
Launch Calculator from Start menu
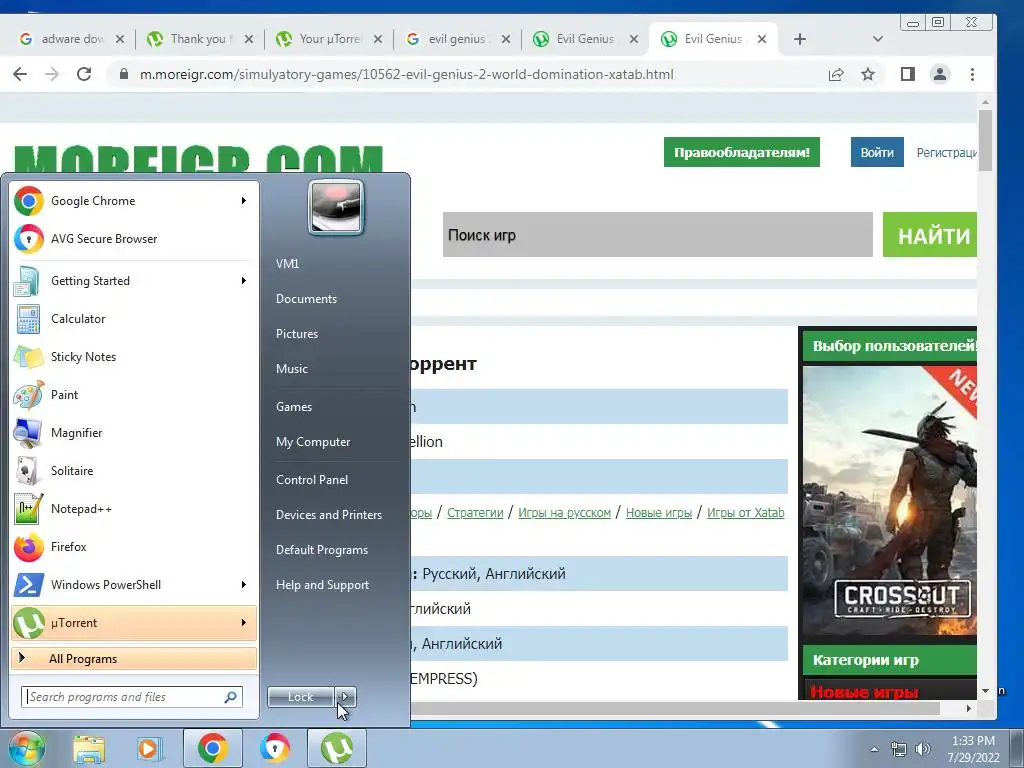[x=134, y=319]
